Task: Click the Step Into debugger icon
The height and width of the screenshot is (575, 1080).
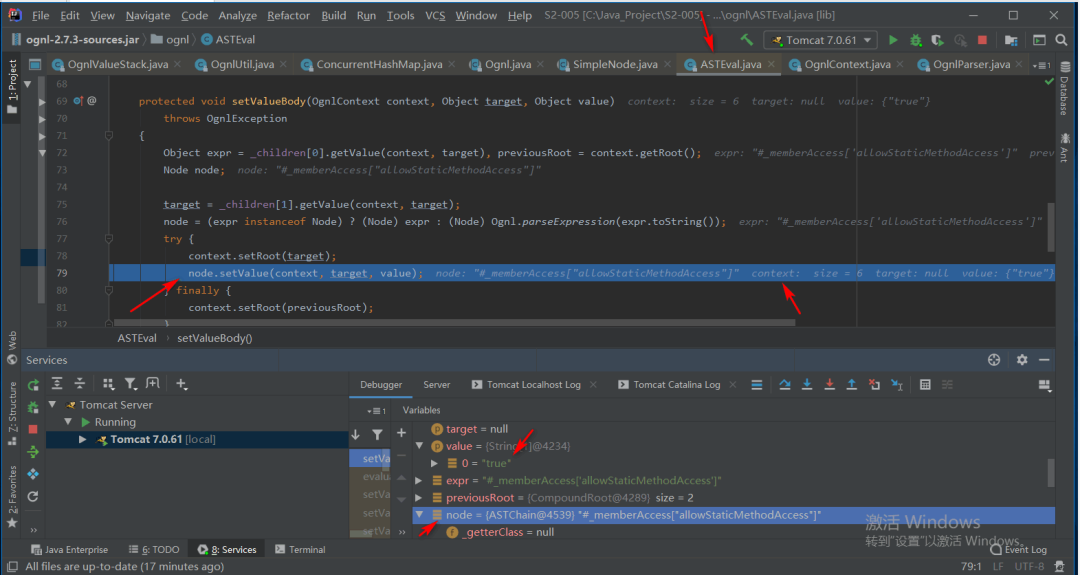Action: (x=807, y=384)
